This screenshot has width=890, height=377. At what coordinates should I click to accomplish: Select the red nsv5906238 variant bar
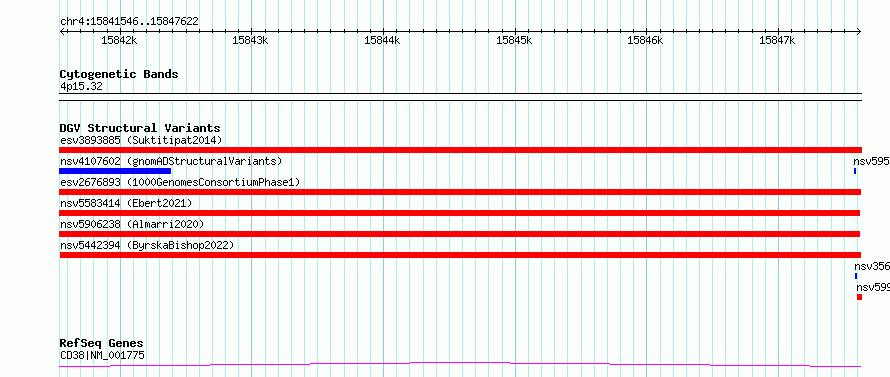pos(460,234)
